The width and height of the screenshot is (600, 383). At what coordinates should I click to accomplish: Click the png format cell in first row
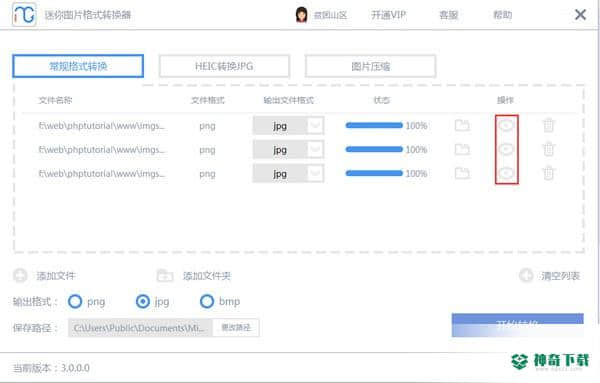click(207, 126)
